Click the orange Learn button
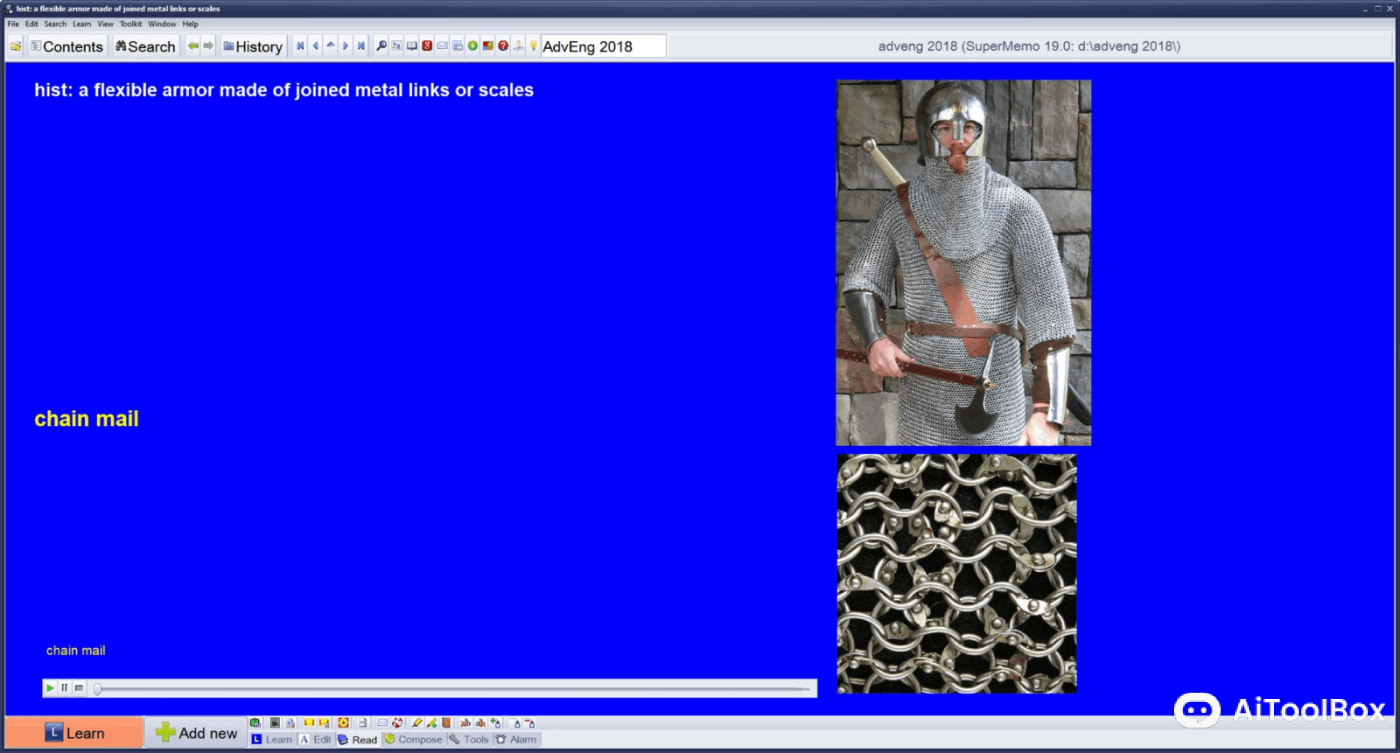 click(74, 733)
